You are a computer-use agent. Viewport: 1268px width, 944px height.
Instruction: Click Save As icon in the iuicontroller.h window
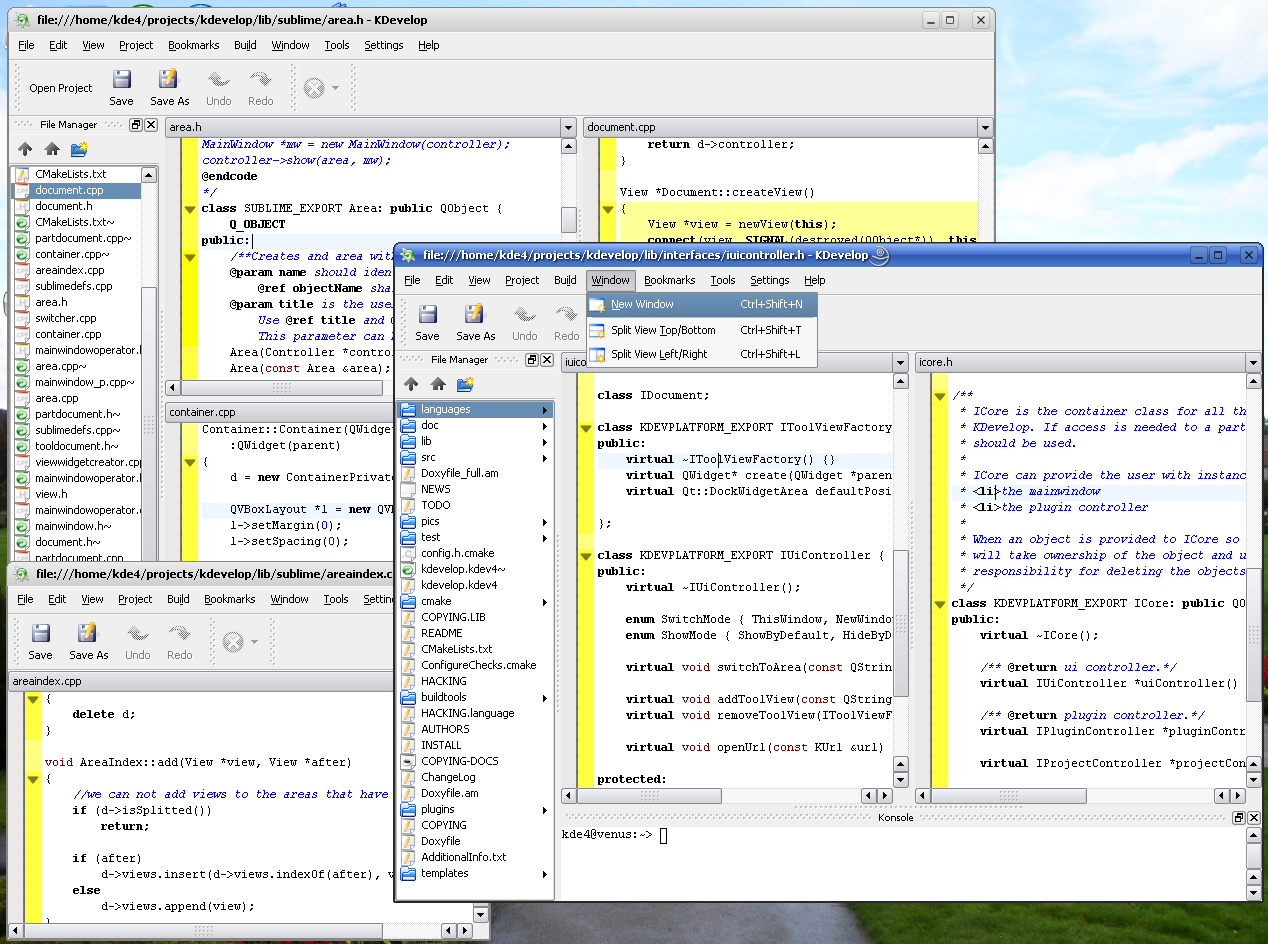pyautogui.click(x=474, y=315)
